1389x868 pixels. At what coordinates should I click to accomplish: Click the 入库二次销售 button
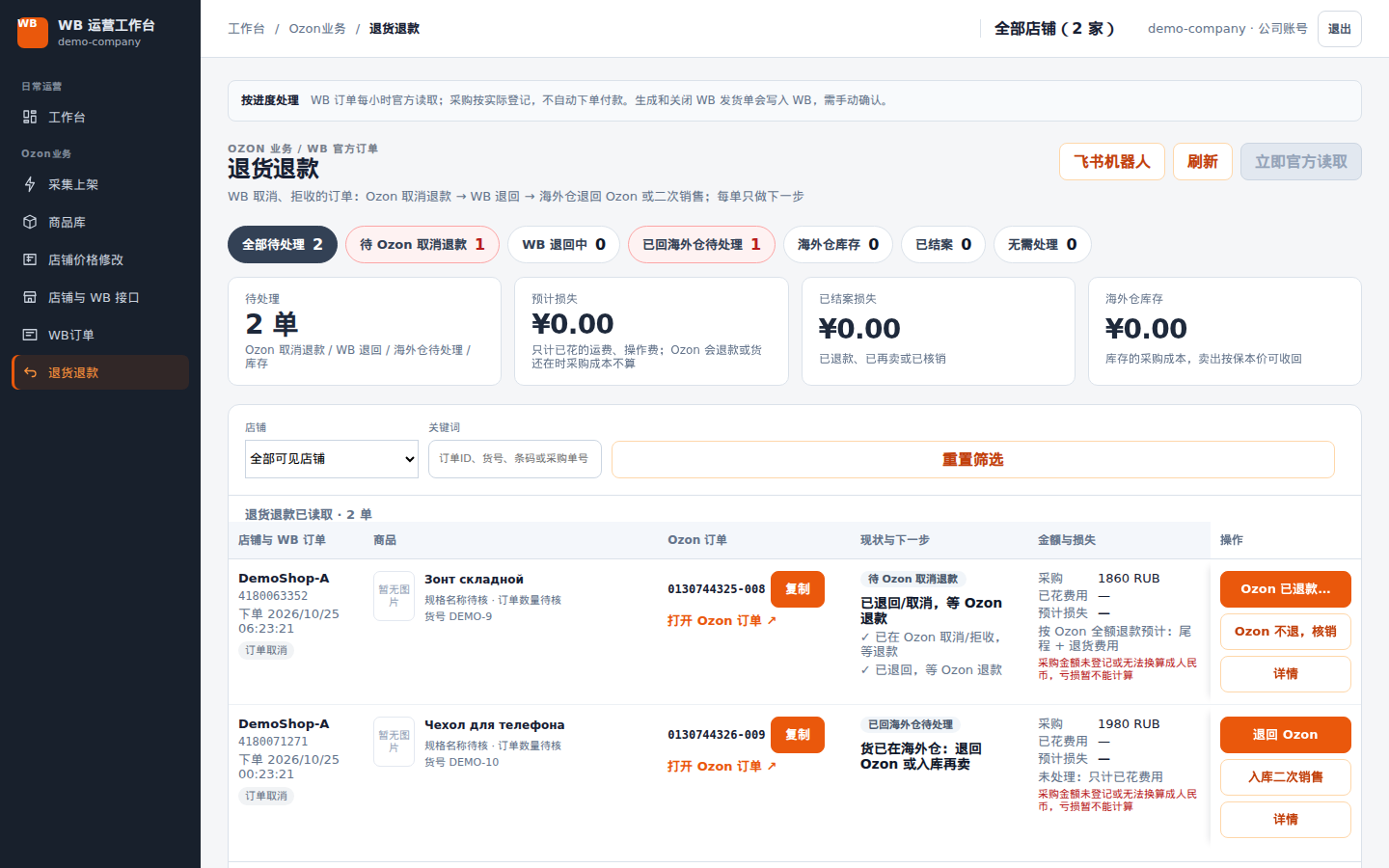[1286, 777]
